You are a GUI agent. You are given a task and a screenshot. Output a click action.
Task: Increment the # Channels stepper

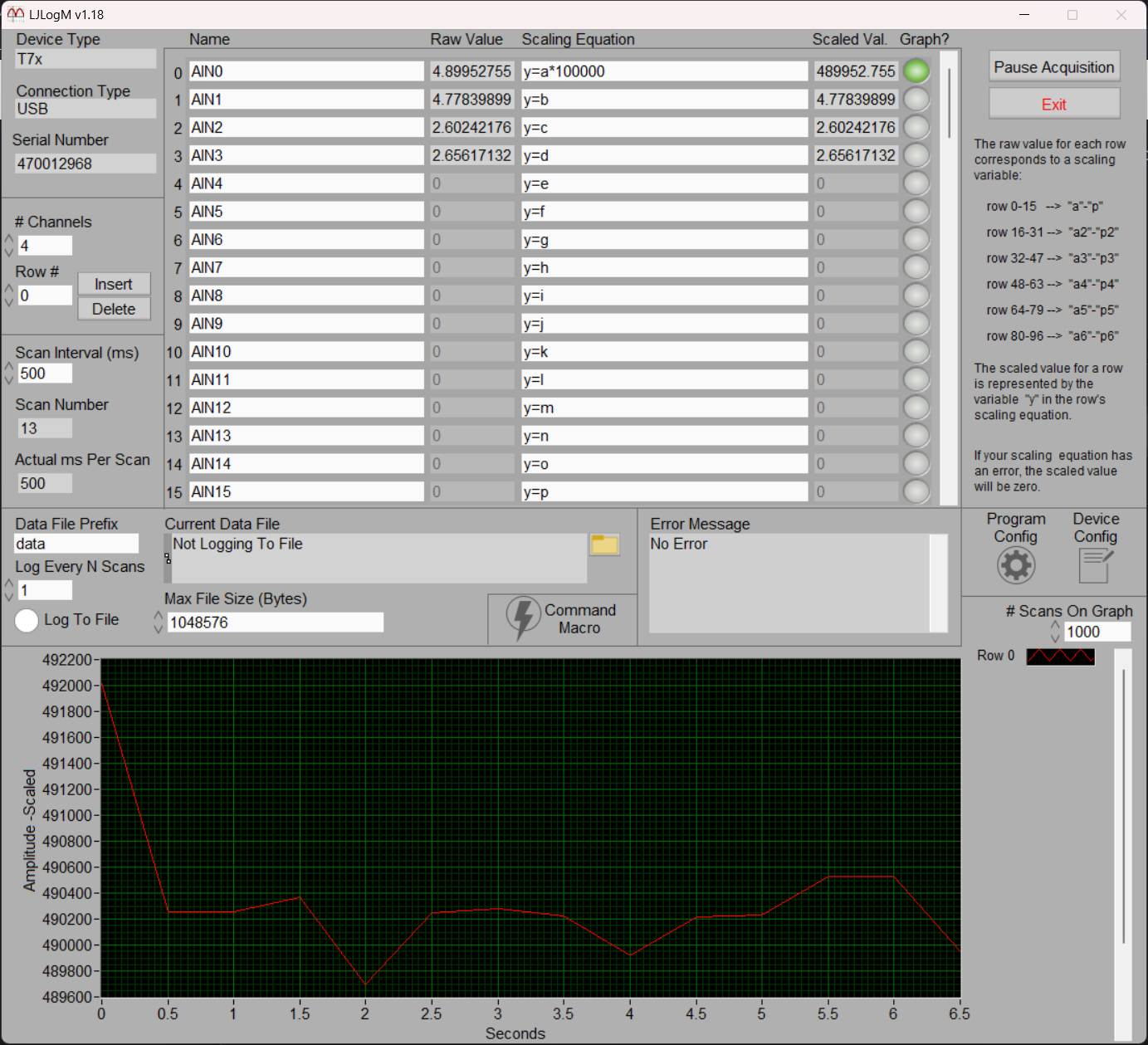[x=9, y=240]
